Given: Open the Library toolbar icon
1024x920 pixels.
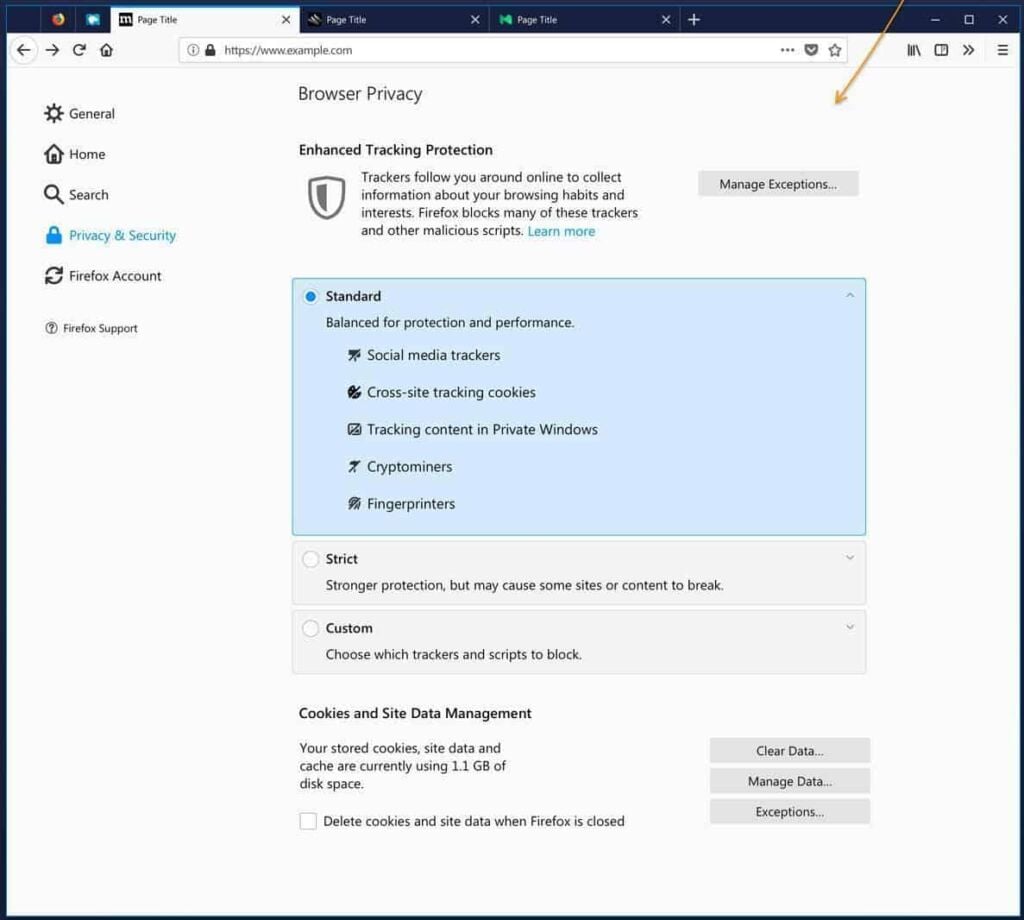Looking at the screenshot, I should 914,50.
